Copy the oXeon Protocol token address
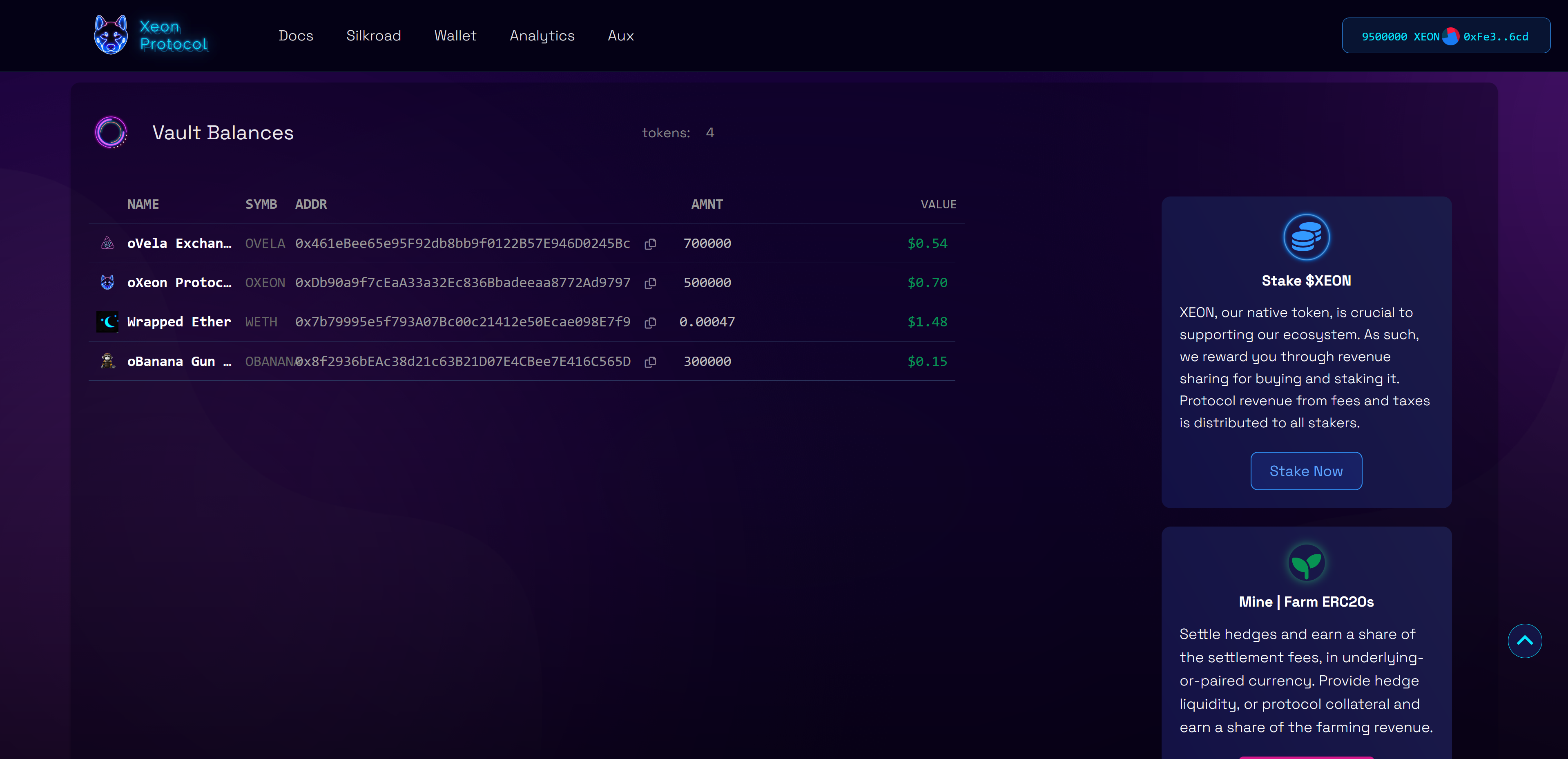This screenshot has height=759, width=1568. pyautogui.click(x=650, y=283)
